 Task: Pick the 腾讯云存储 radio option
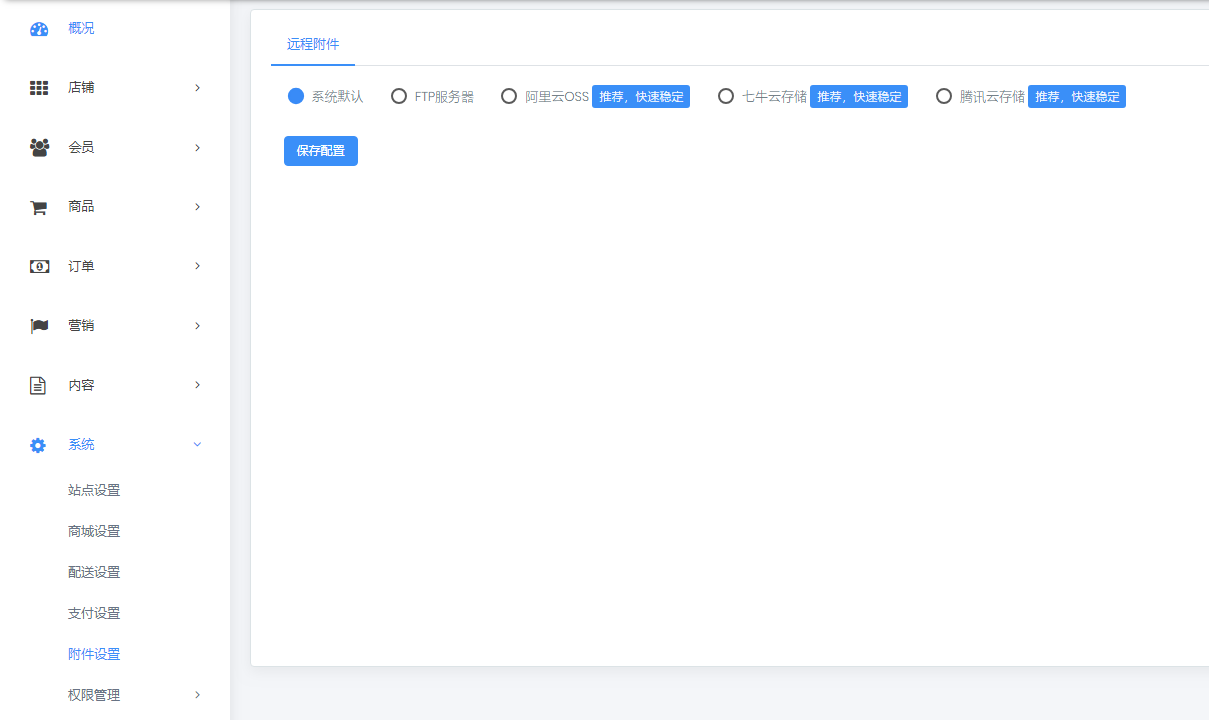944,96
